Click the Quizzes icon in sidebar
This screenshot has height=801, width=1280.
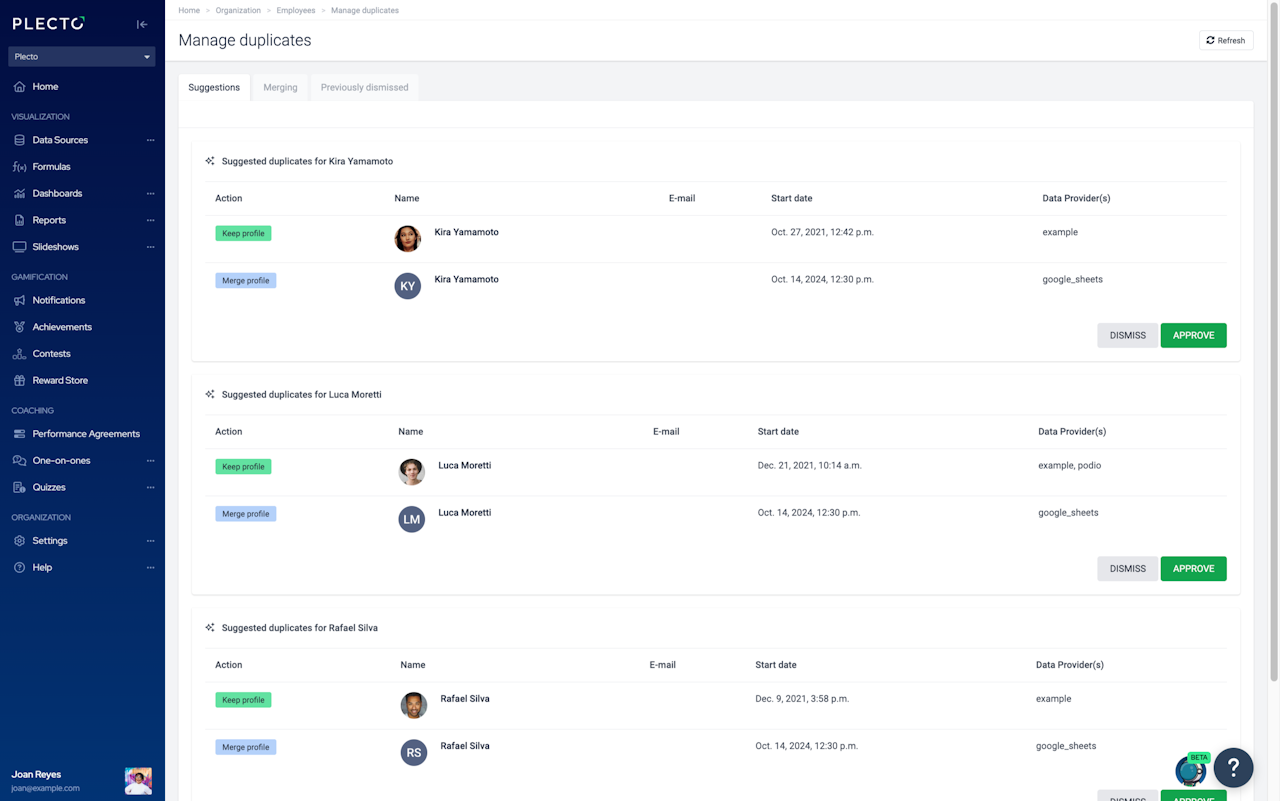(x=19, y=488)
